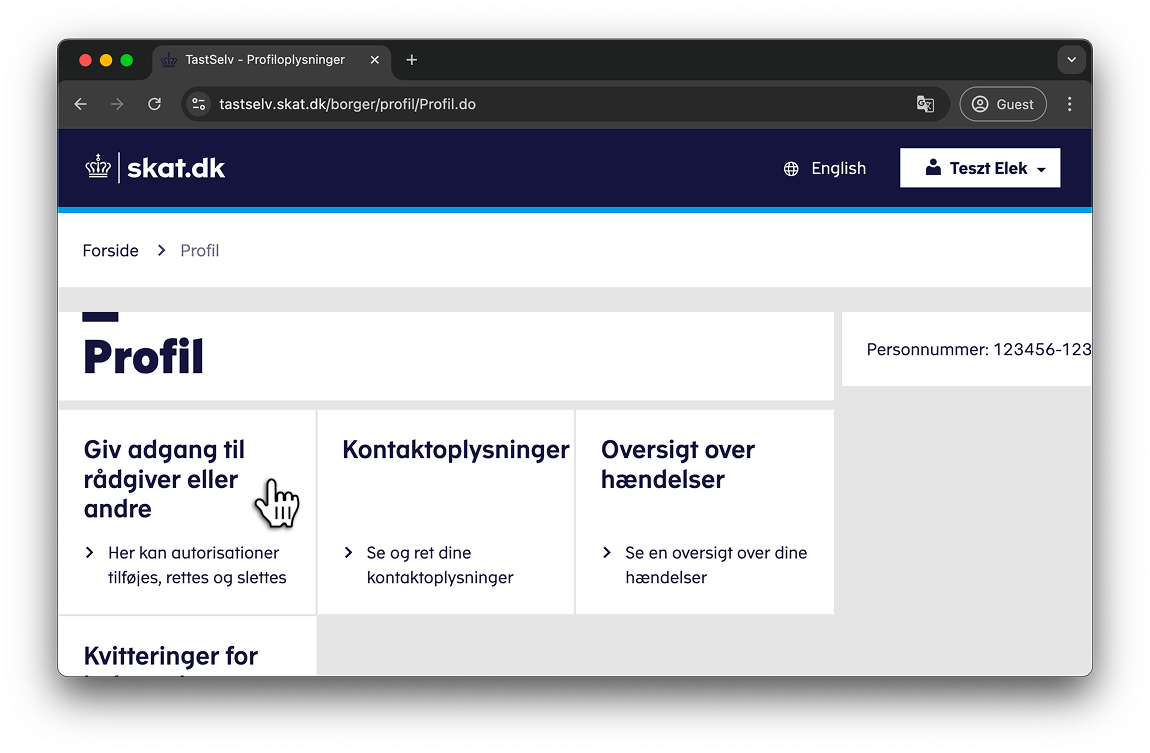Go to Forside in the breadcrumb
The width and height of the screenshot is (1150, 753).
[110, 251]
